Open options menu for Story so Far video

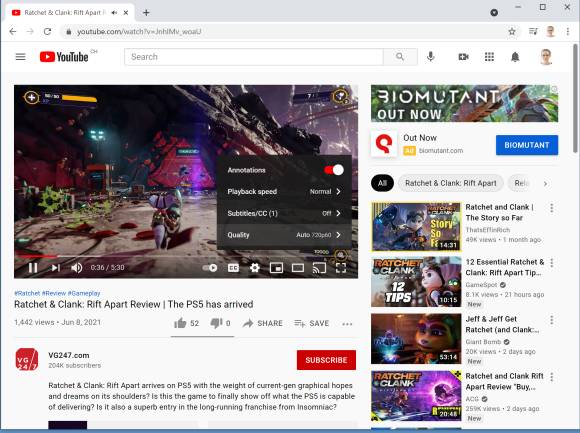(552, 208)
